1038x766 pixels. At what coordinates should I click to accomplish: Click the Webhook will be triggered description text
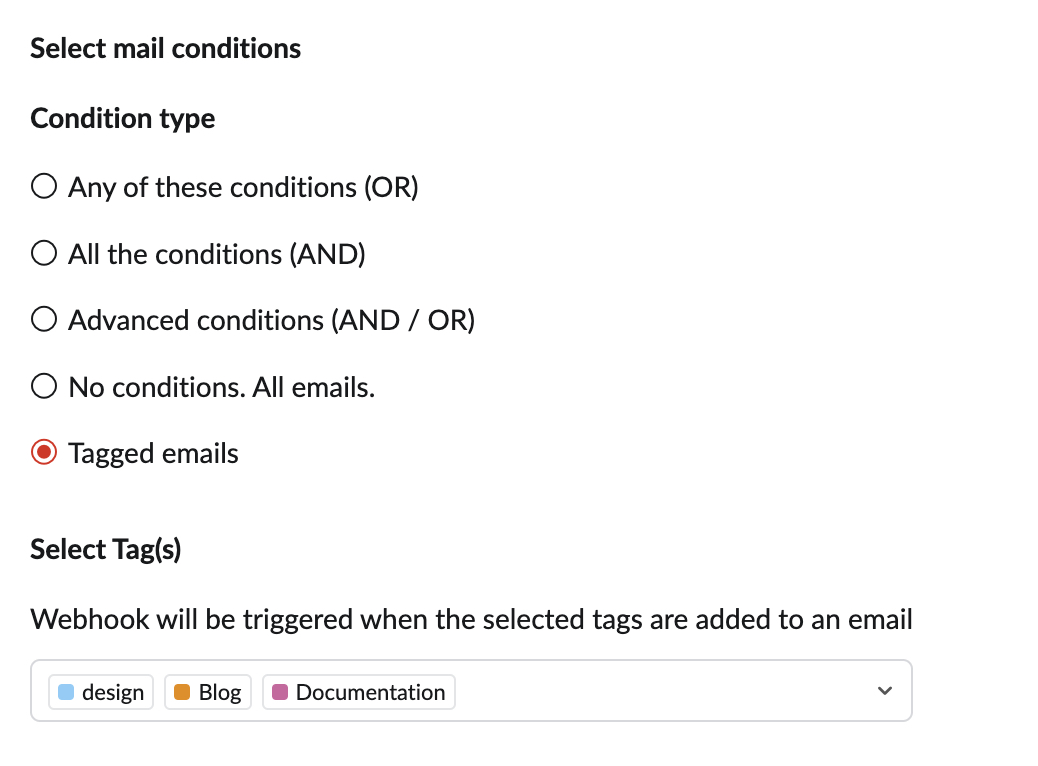(471, 620)
